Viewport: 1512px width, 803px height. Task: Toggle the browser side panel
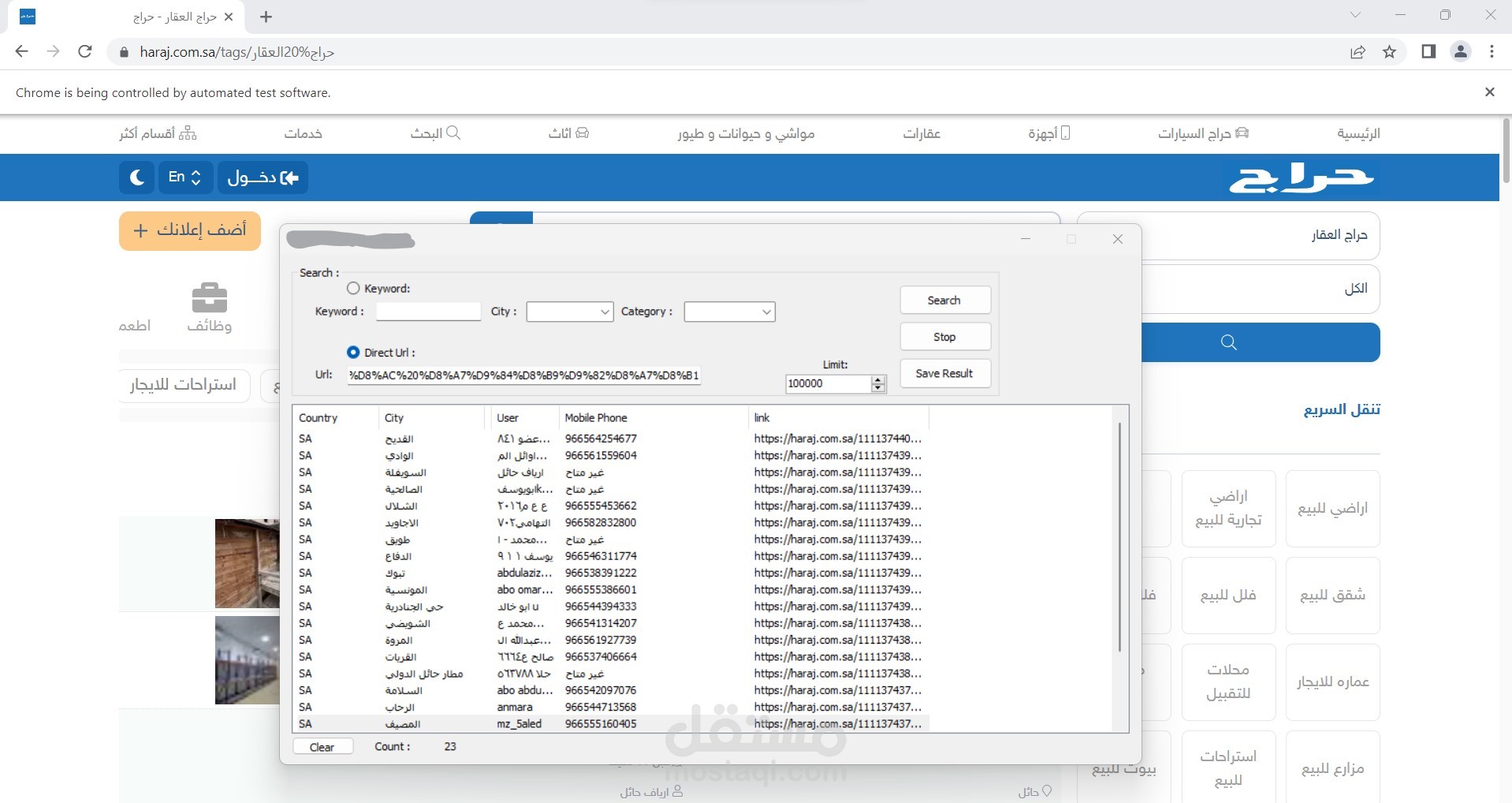1428,52
